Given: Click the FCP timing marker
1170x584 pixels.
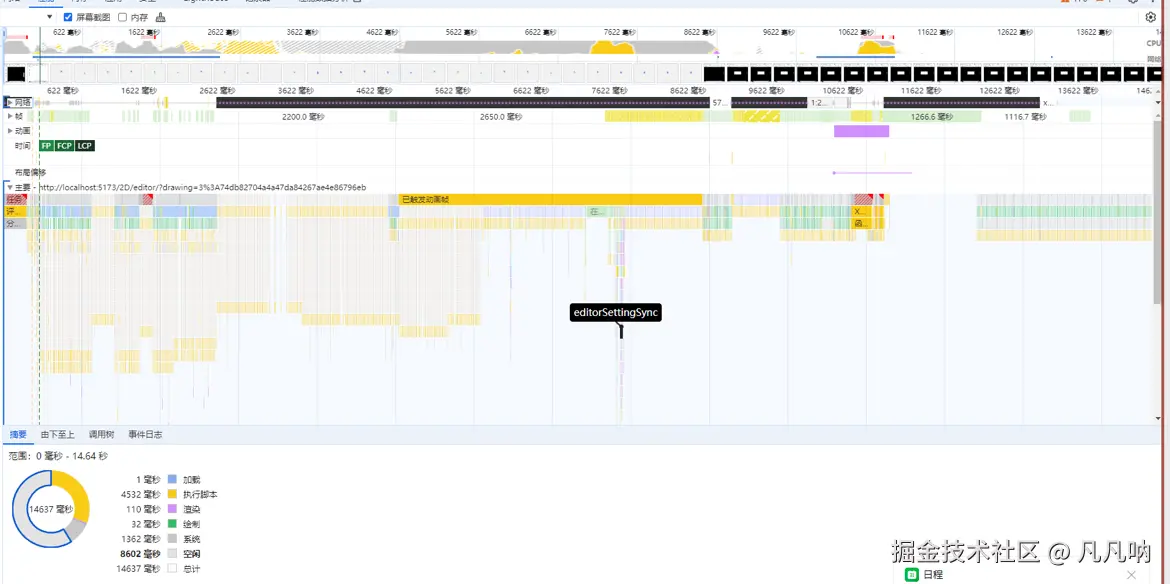Looking at the screenshot, I should pos(64,146).
